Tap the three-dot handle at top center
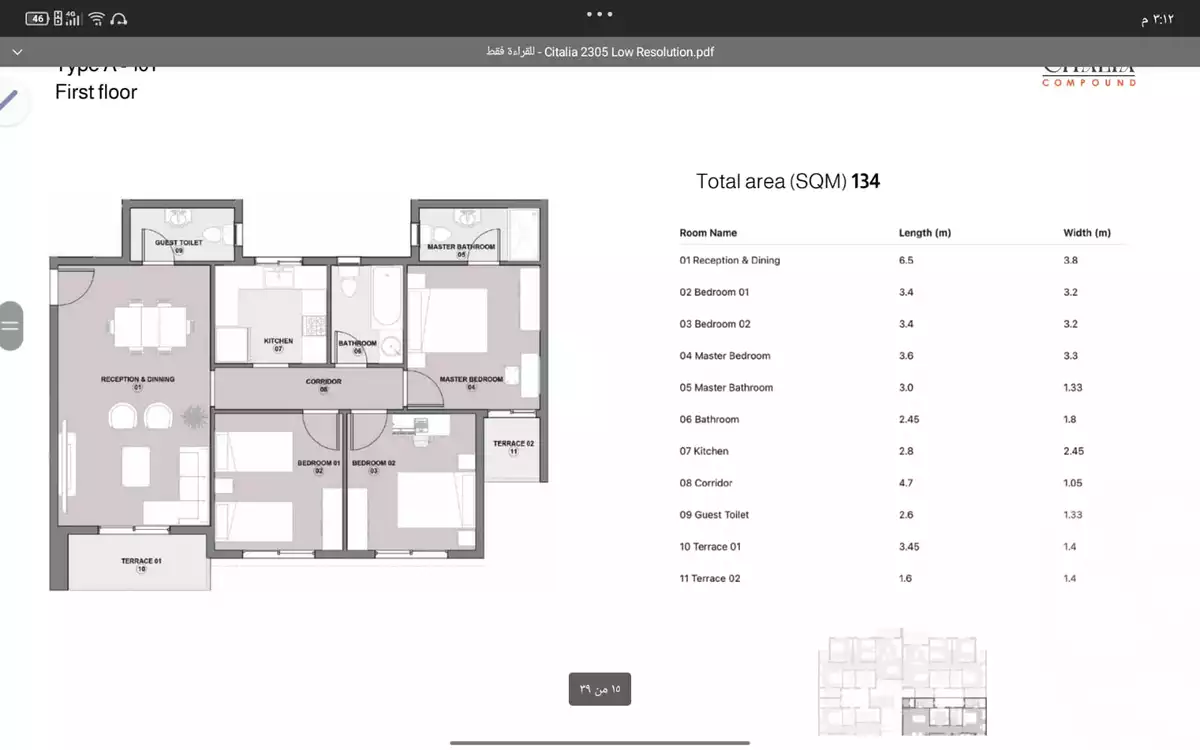 tap(599, 14)
